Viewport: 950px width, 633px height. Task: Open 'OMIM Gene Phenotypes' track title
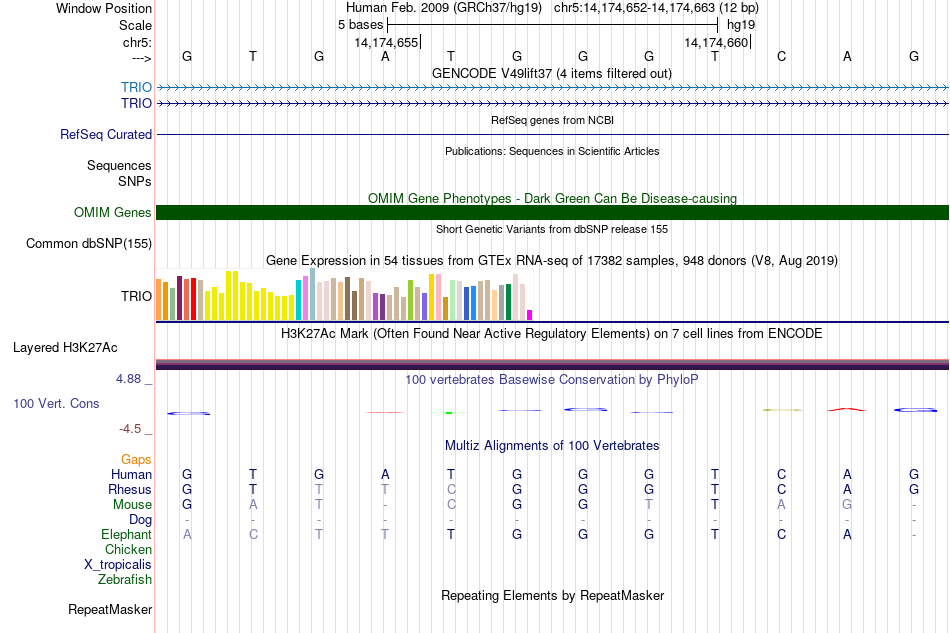click(x=552, y=198)
